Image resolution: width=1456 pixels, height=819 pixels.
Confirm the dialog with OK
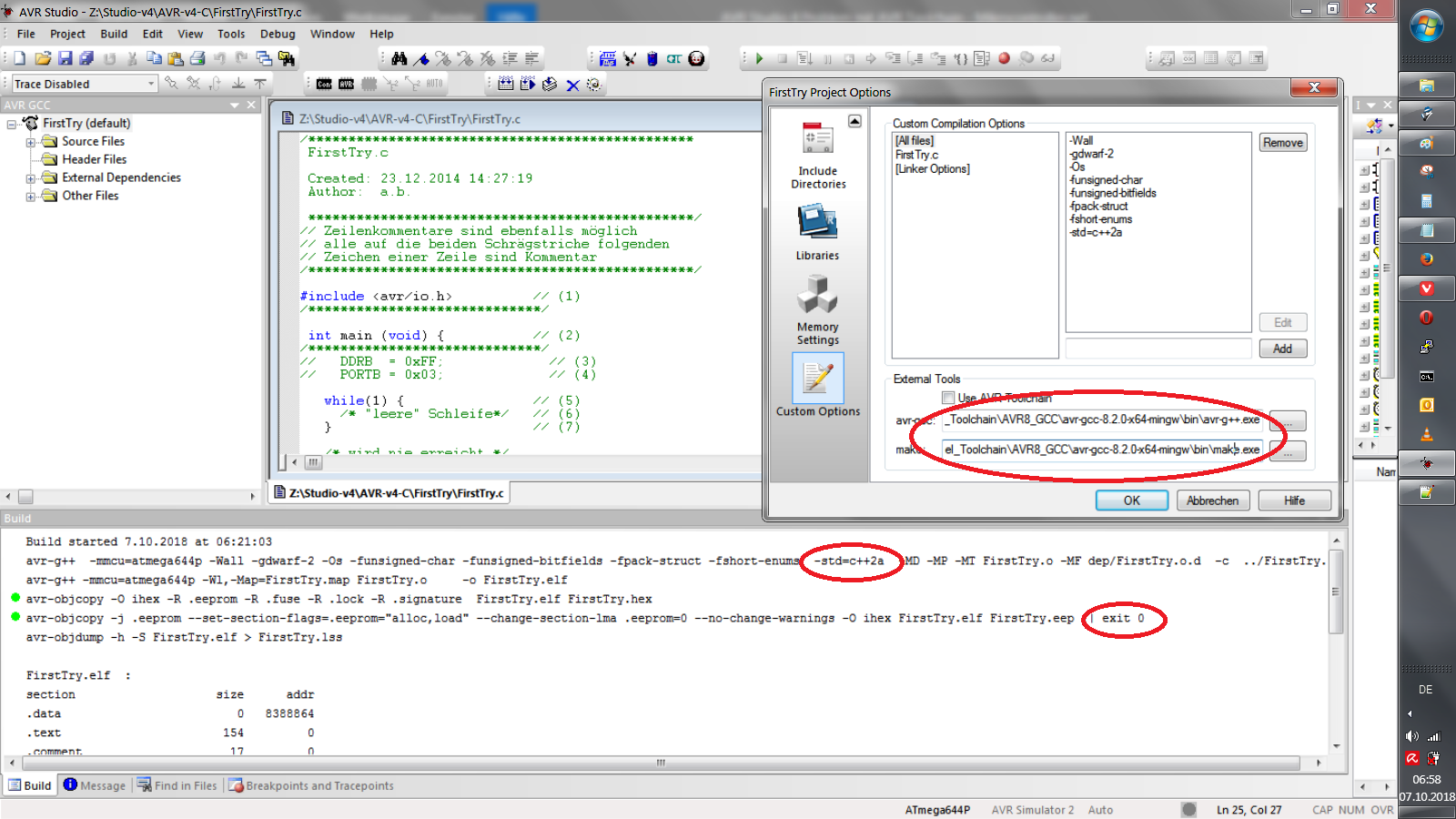coord(1132,500)
